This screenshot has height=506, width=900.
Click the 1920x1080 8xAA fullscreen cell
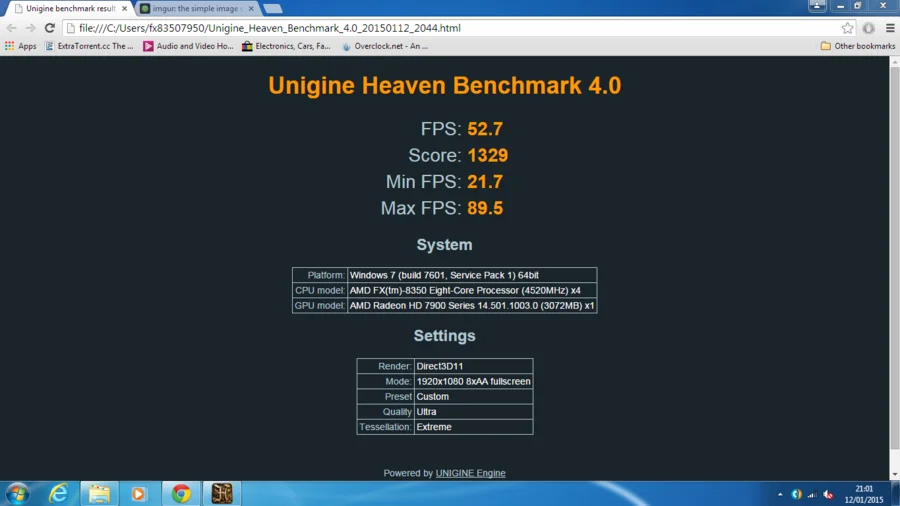point(474,381)
